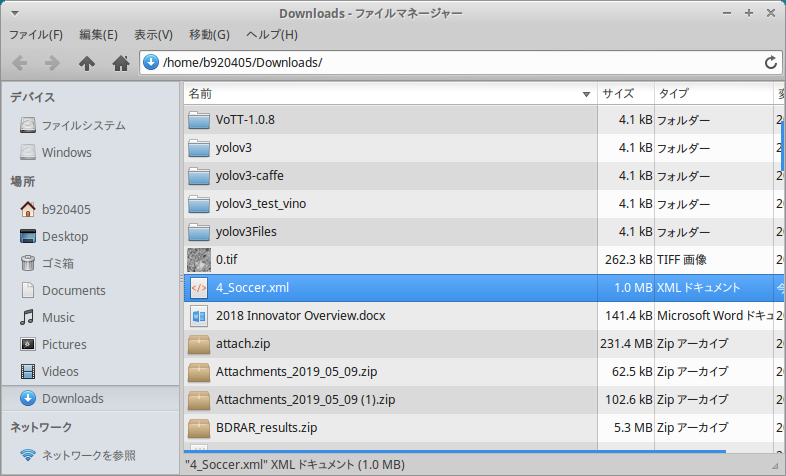Reload the folder with the refresh icon
The image size is (786, 476).
(770, 63)
